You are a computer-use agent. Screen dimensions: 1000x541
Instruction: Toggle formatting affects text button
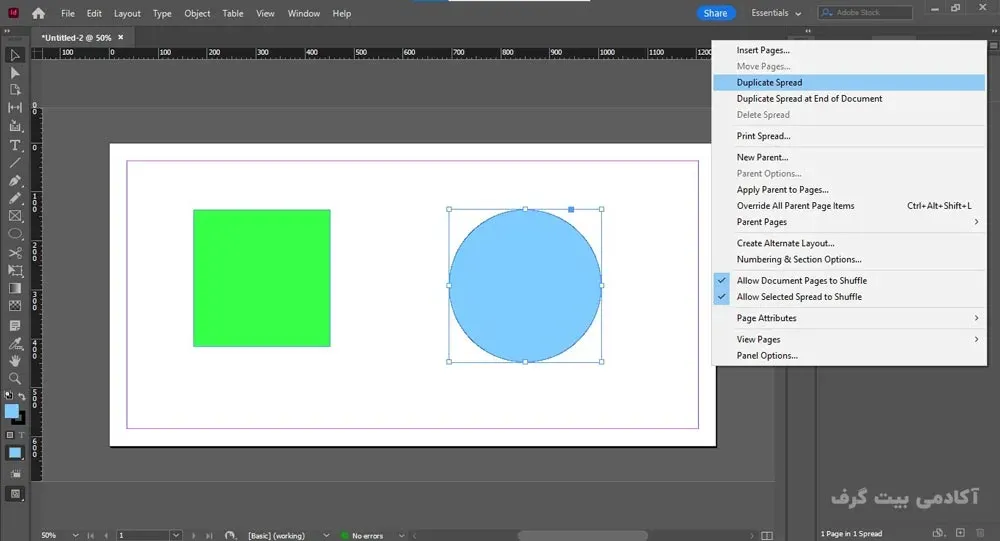21,435
